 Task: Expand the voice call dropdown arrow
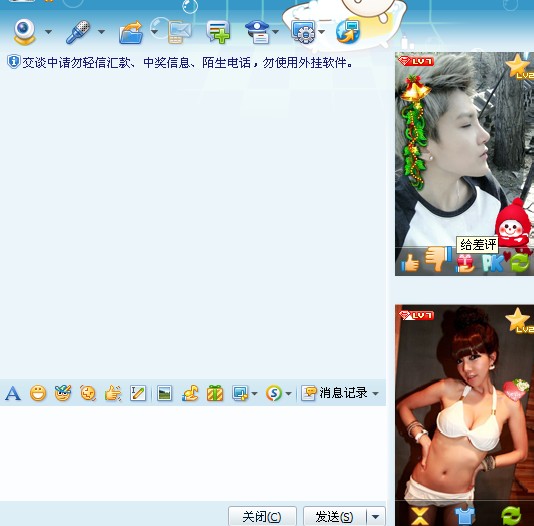(x=101, y=32)
